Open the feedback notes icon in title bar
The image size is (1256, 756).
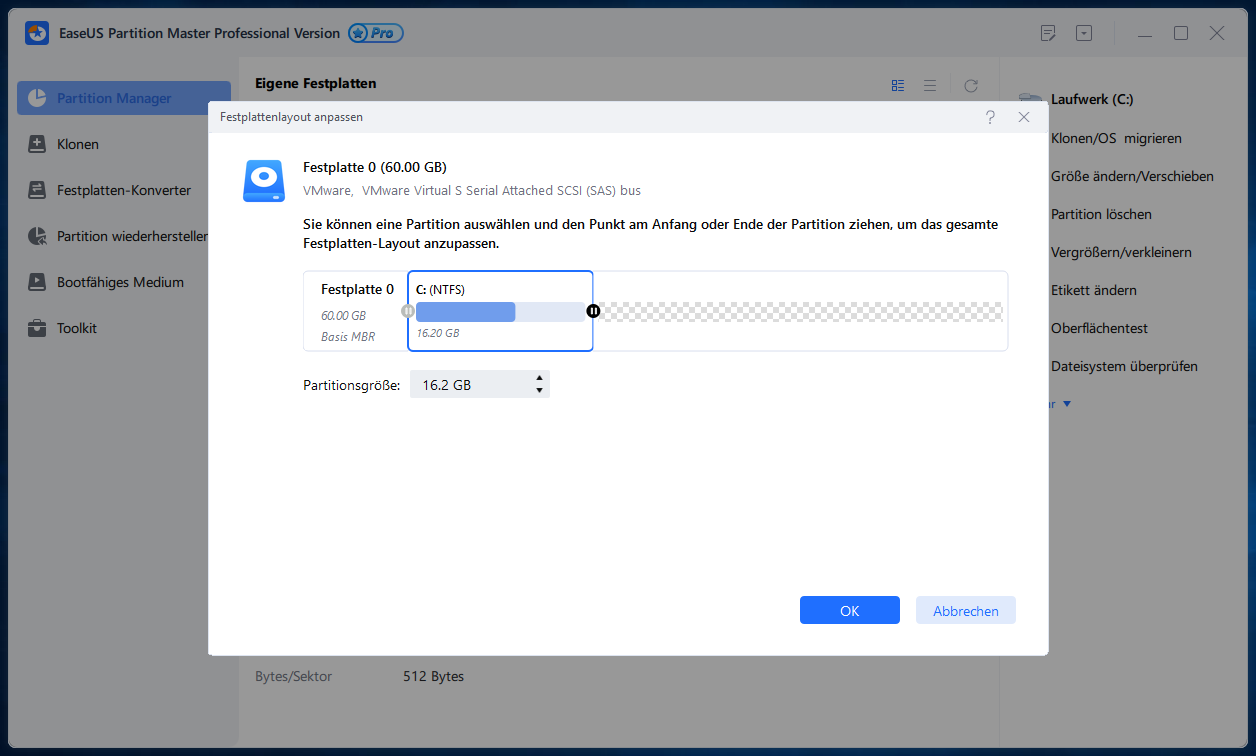[1048, 33]
